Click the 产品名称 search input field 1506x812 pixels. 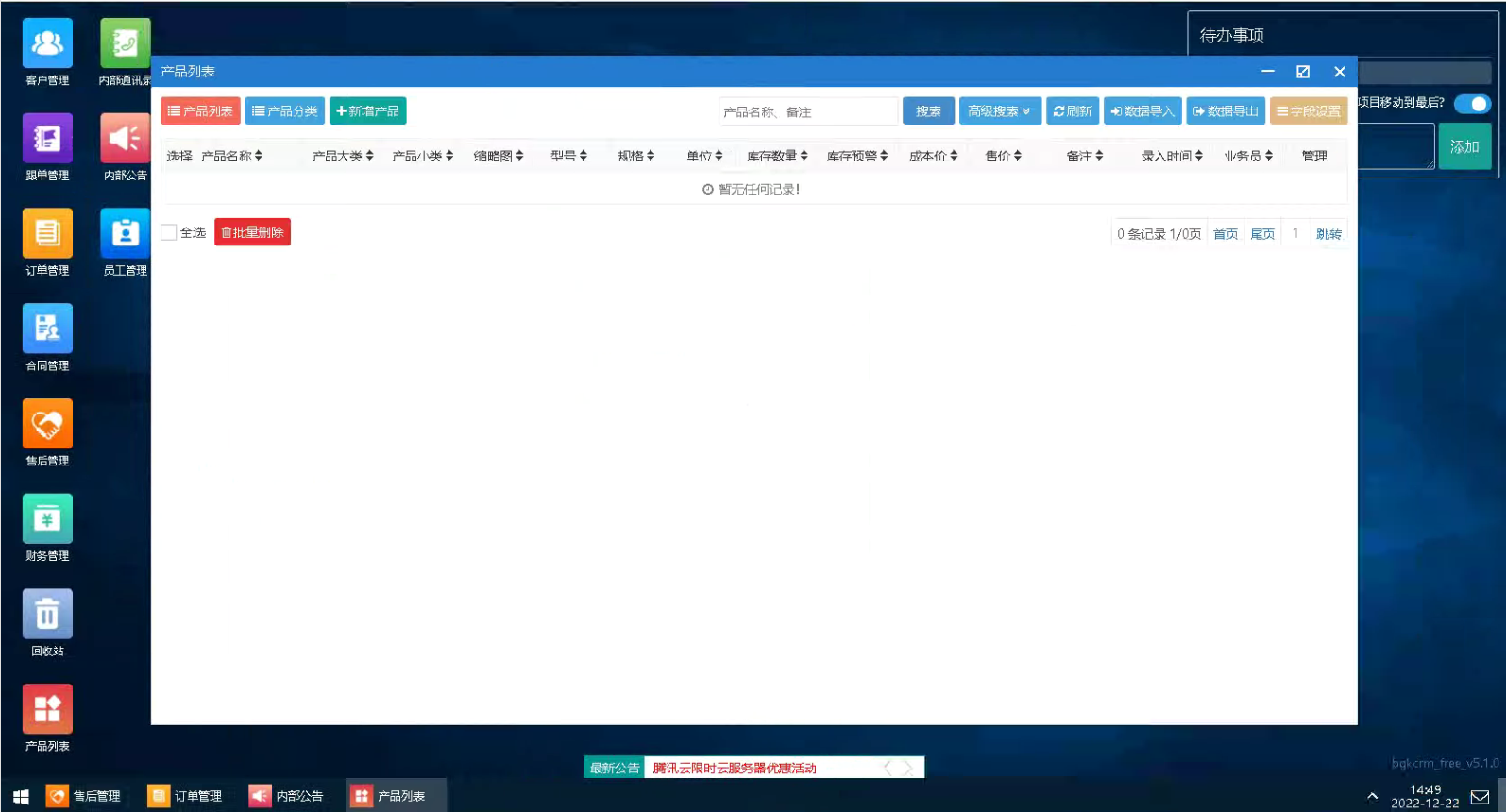(x=808, y=111)
